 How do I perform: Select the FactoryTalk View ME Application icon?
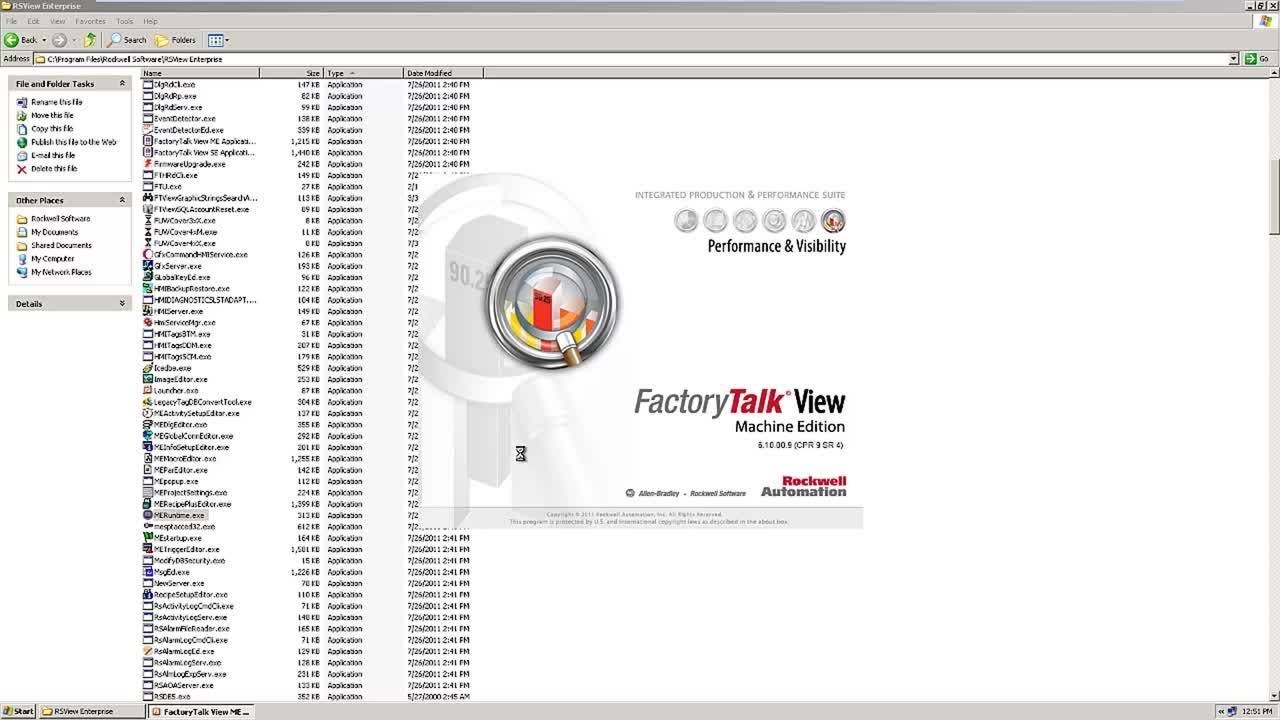tap(148, 141)
